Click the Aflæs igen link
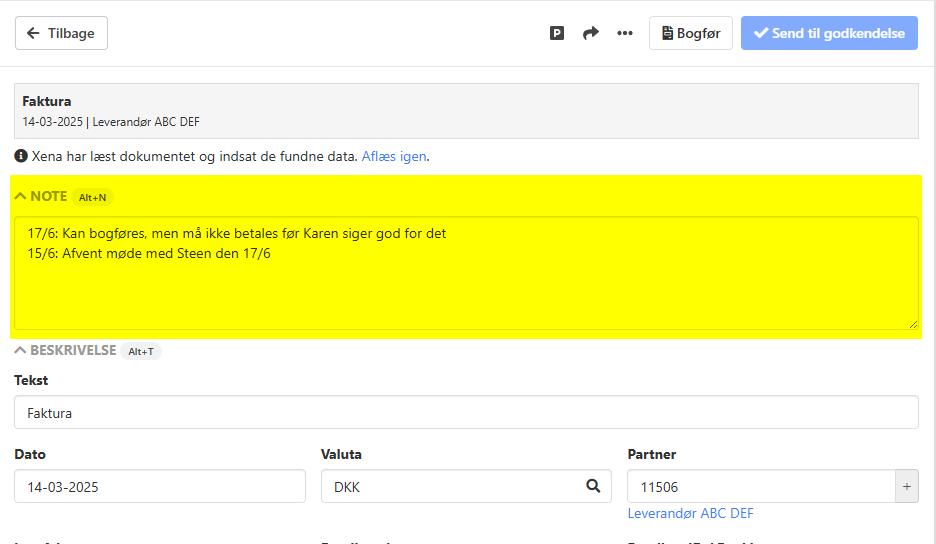Screen dimensions: 936x544 394,156
